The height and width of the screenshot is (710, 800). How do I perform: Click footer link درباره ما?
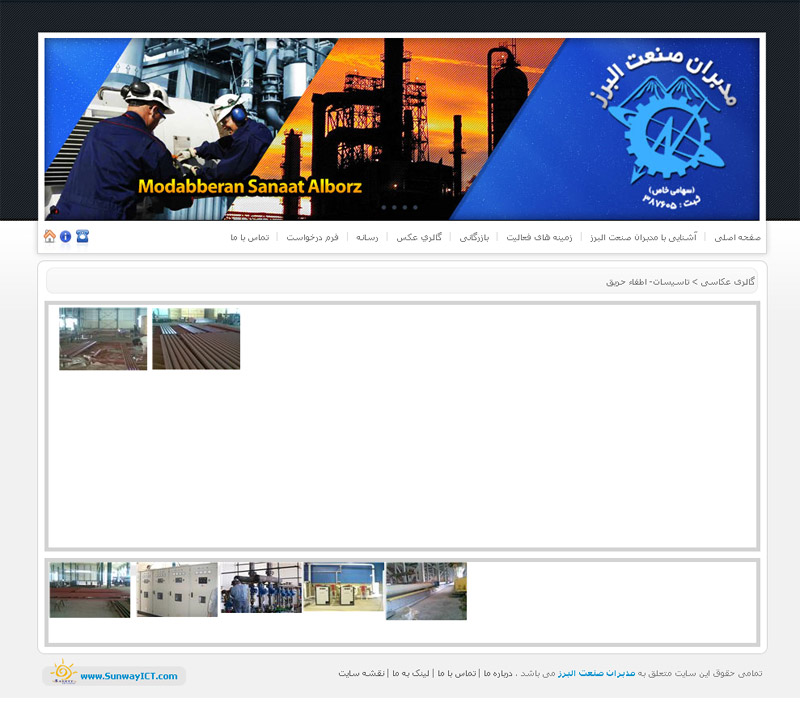point(498,673)
